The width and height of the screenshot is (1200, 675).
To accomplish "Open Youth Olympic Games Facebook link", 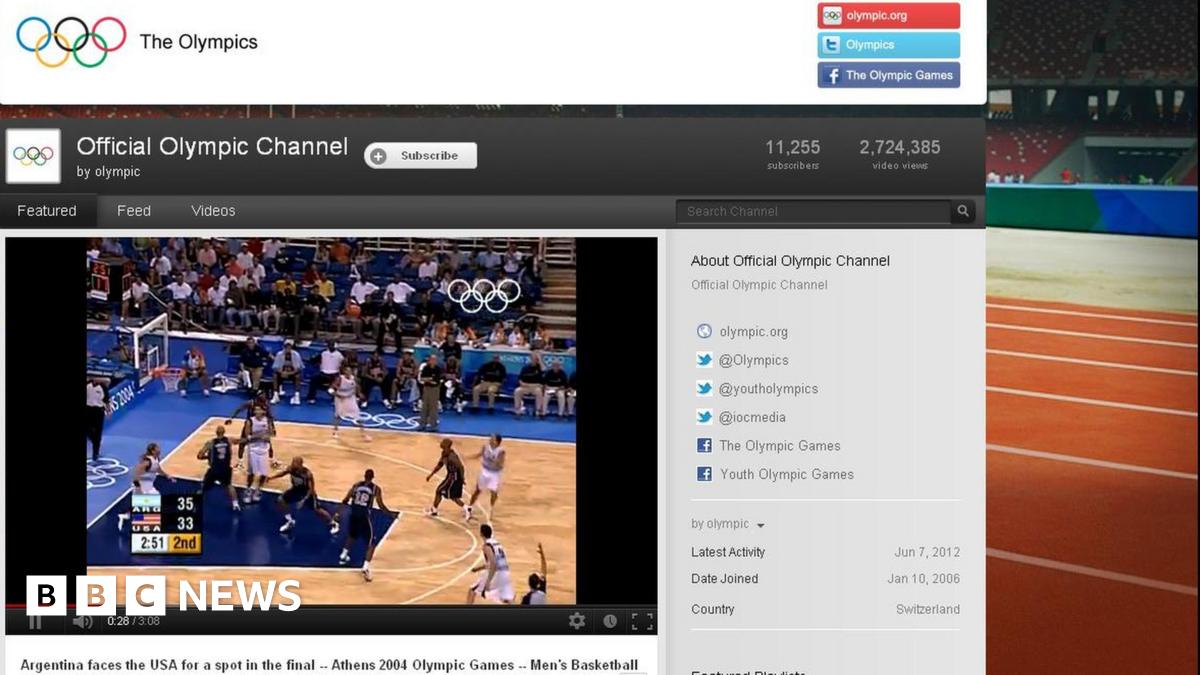I will [x=786, y=474].
